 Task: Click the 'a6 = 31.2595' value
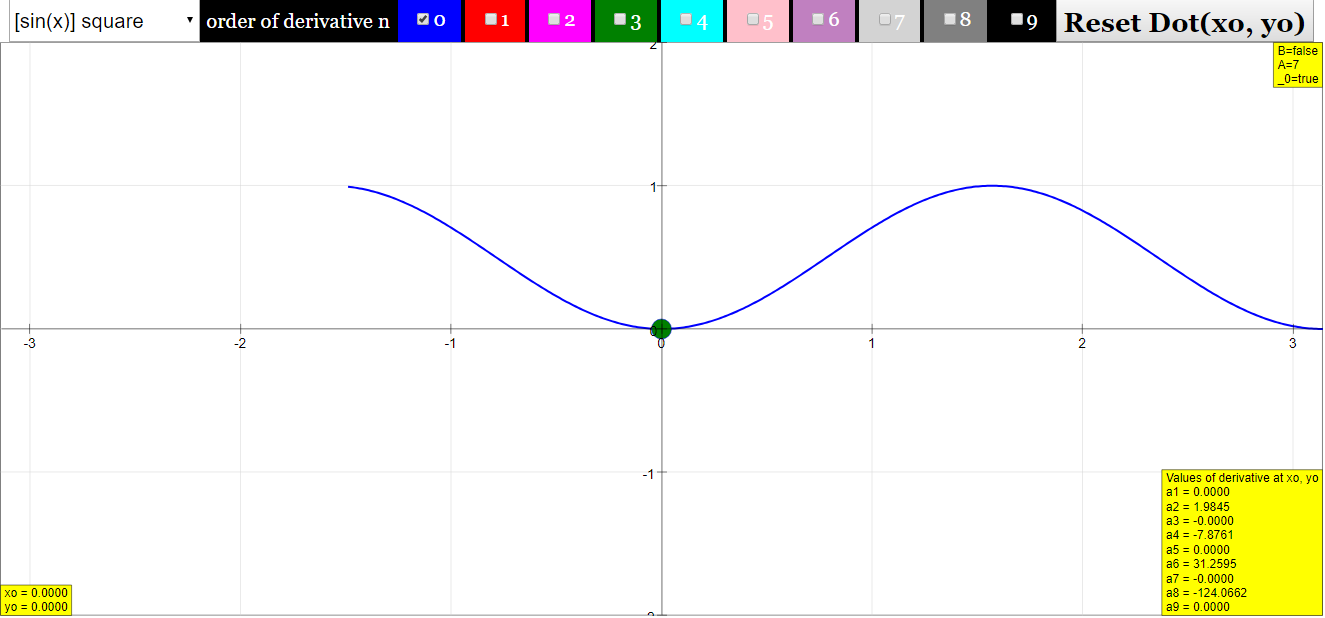coord(1201,564)
